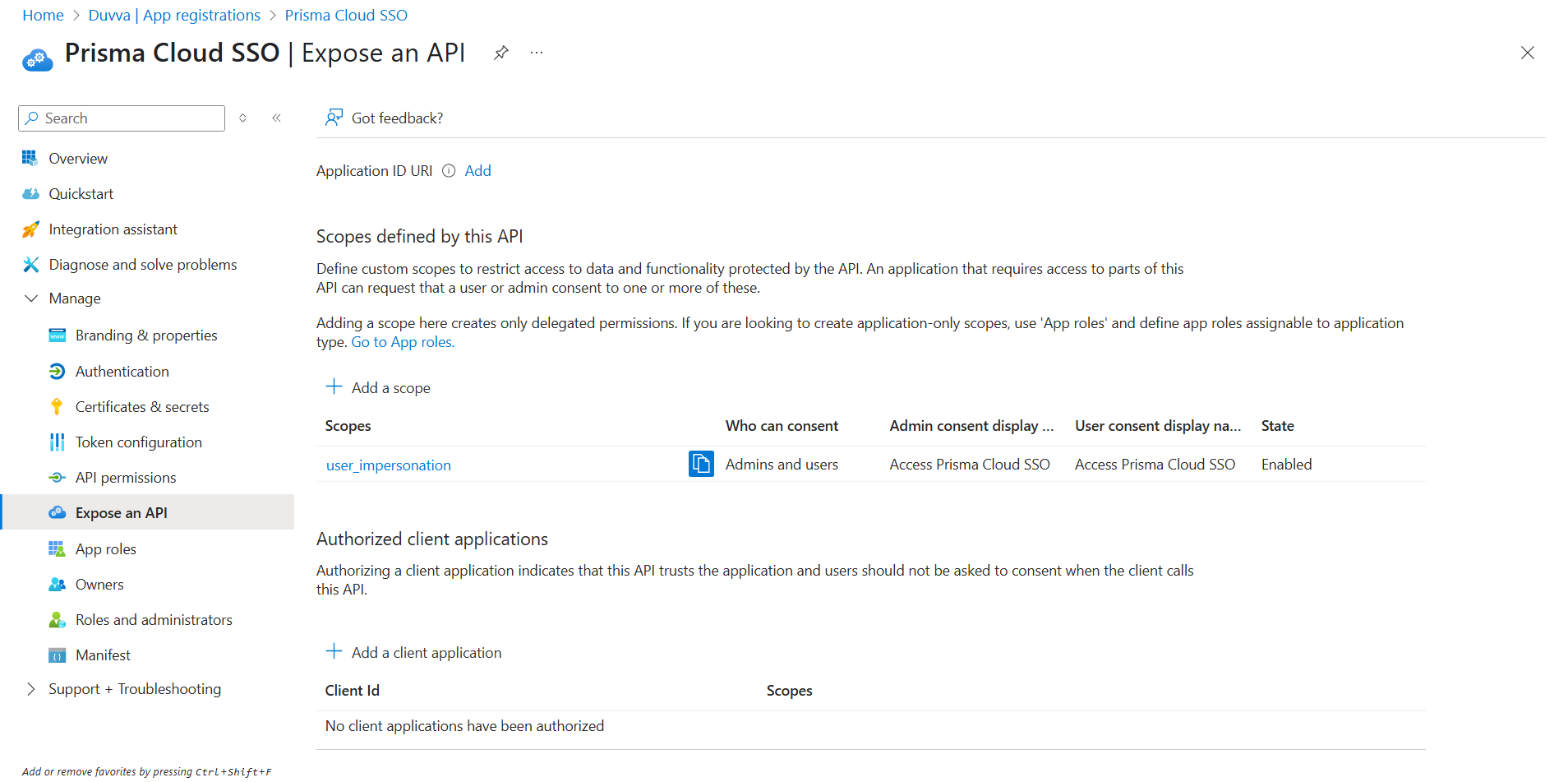Click the Enabled state cell

[1286, 465]
